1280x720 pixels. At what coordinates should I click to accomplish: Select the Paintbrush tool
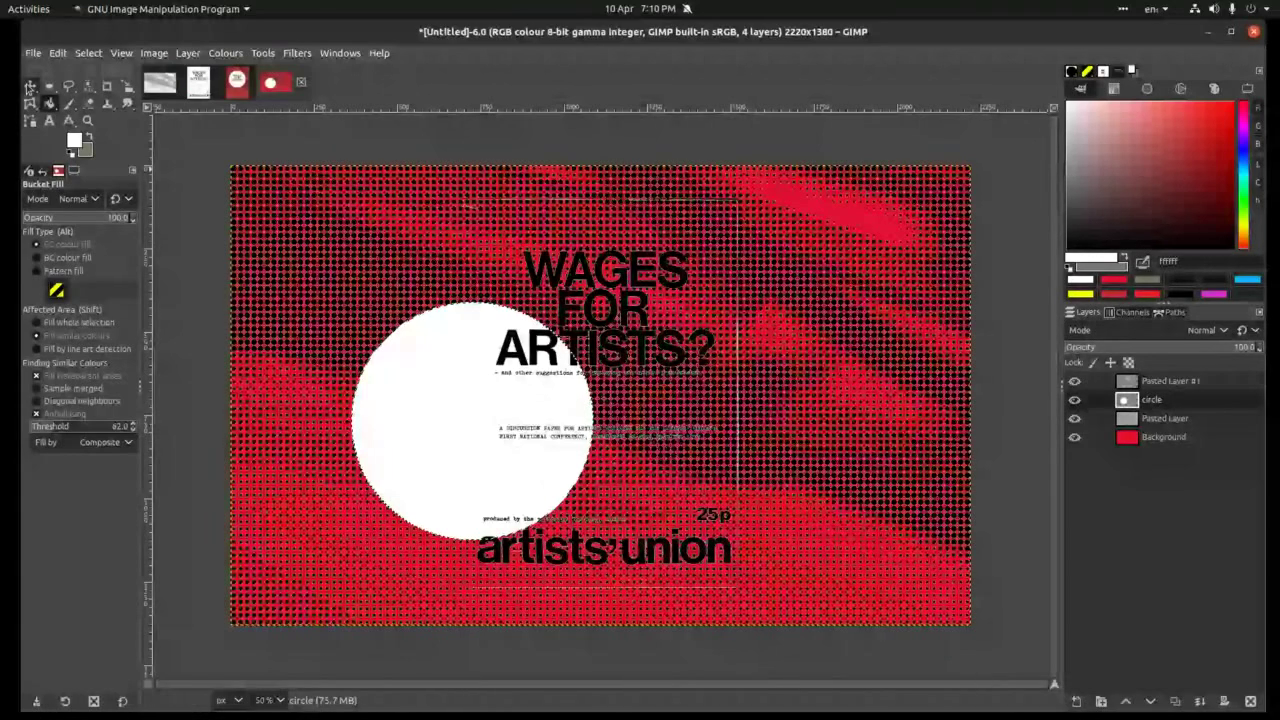(68, 104)
